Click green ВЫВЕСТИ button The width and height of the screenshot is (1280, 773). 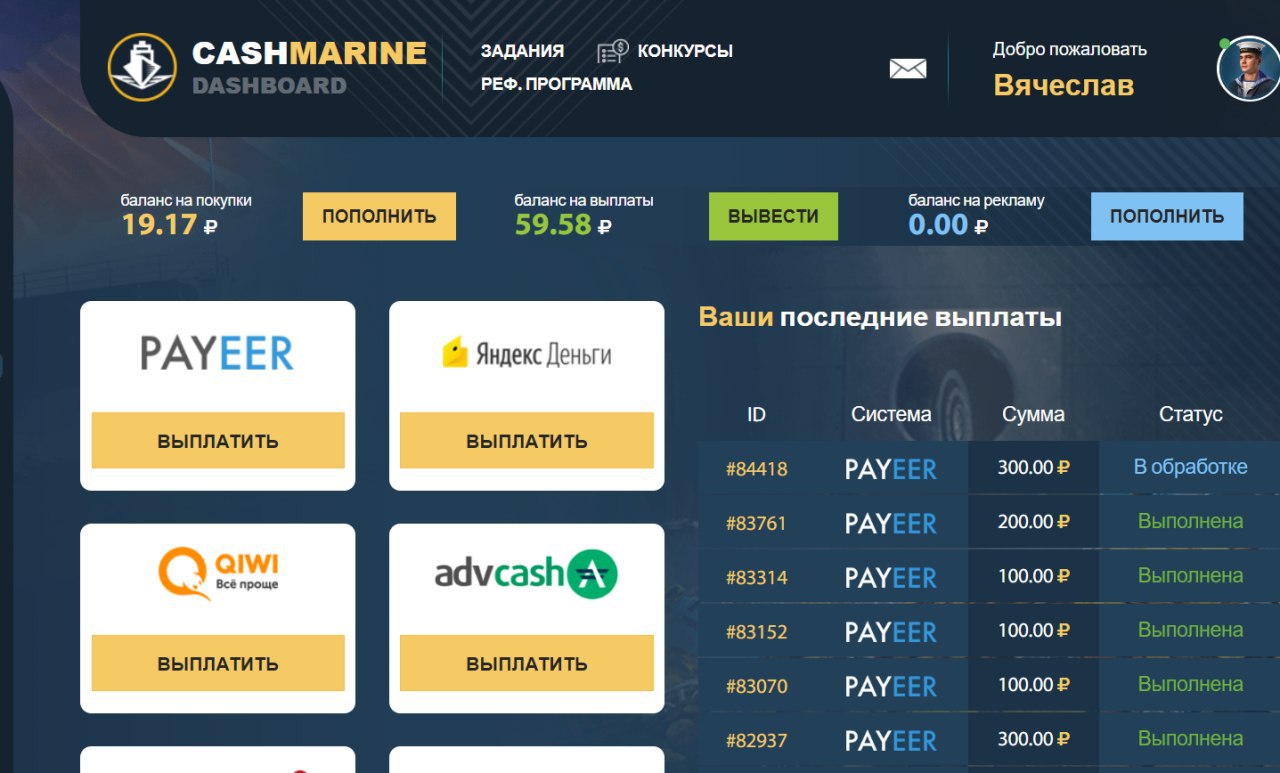773,216
